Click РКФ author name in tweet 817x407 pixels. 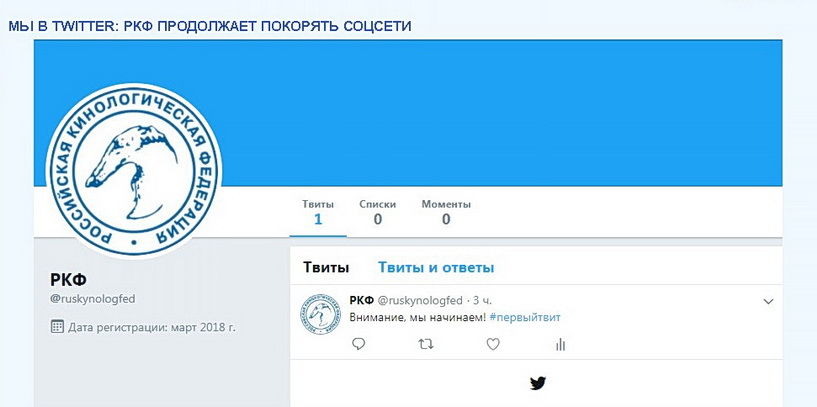[x=362, y=301]
